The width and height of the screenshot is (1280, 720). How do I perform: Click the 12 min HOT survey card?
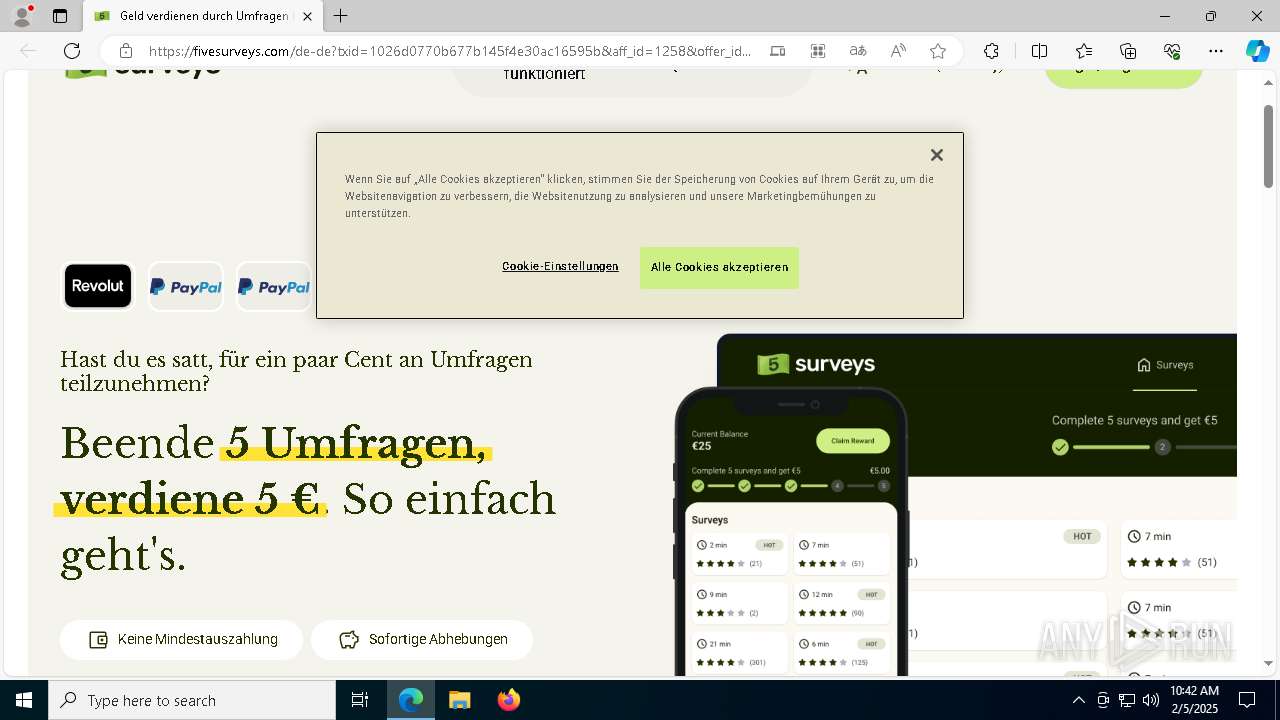pos(841,603)
